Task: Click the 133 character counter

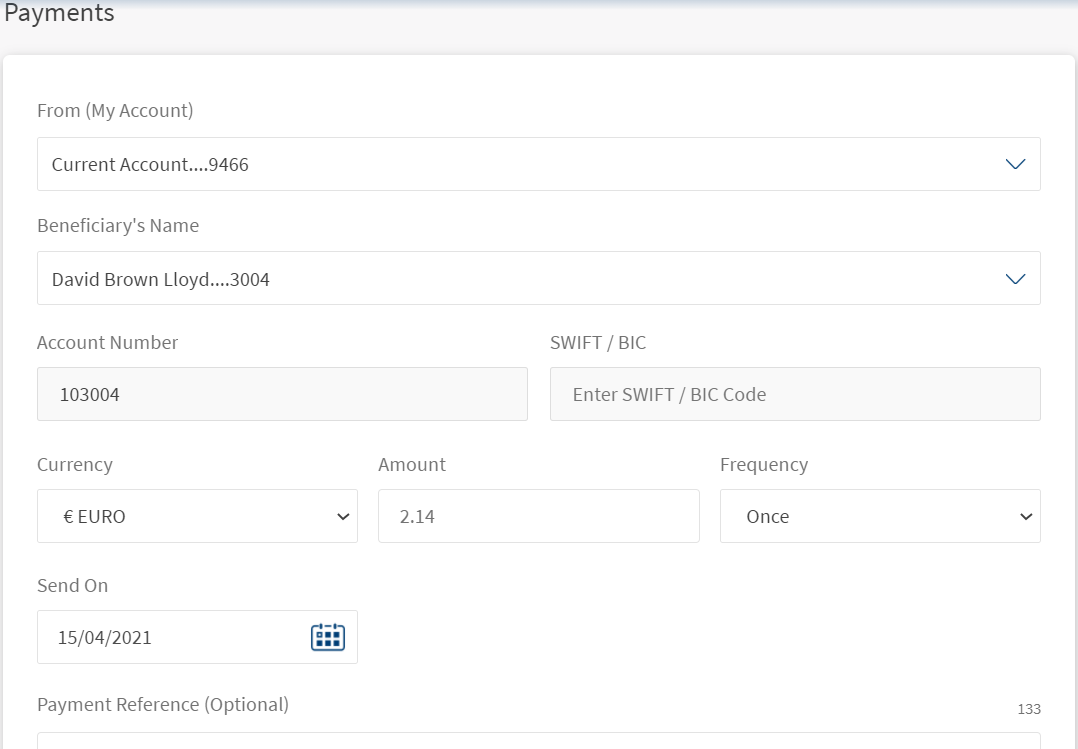Action: (x=1029, y=709)
